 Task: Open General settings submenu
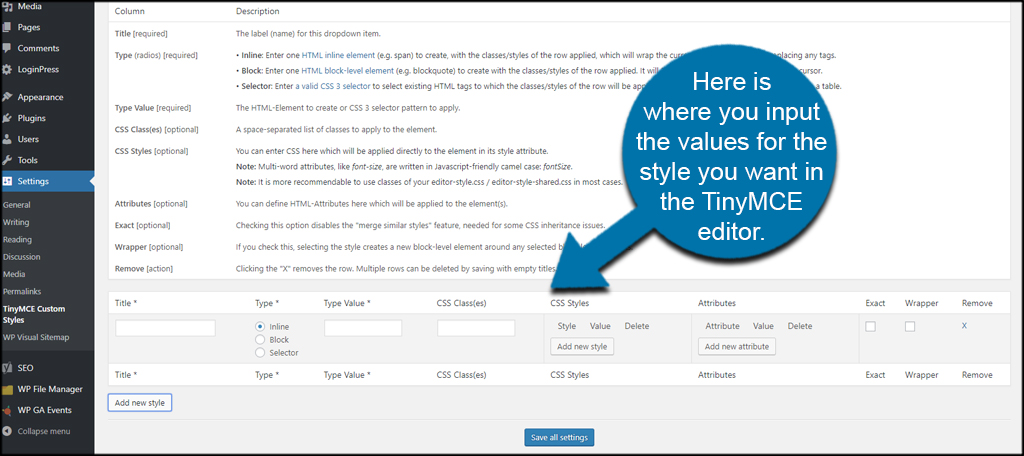[x=17, y=204]
